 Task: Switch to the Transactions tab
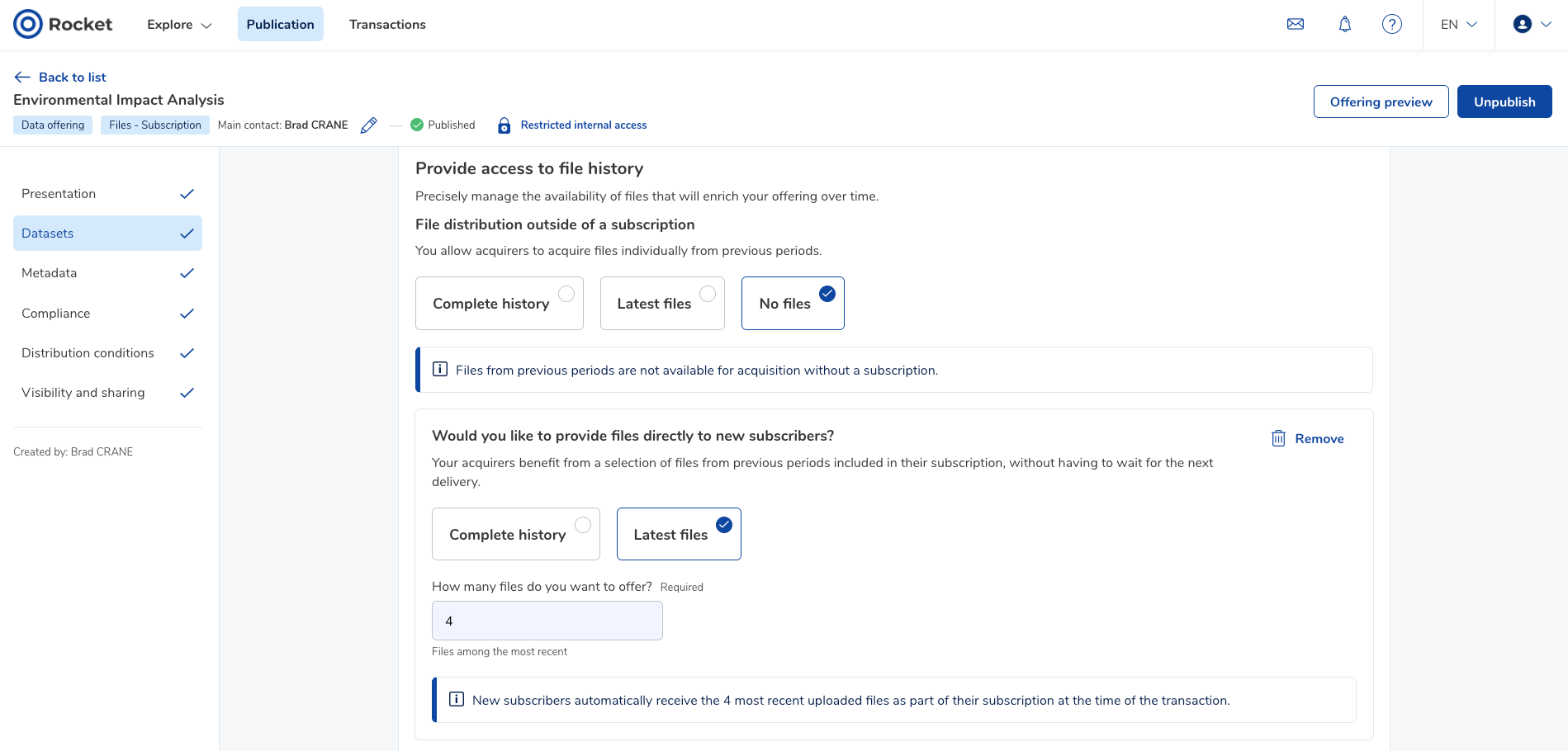[x=387, y=24]
